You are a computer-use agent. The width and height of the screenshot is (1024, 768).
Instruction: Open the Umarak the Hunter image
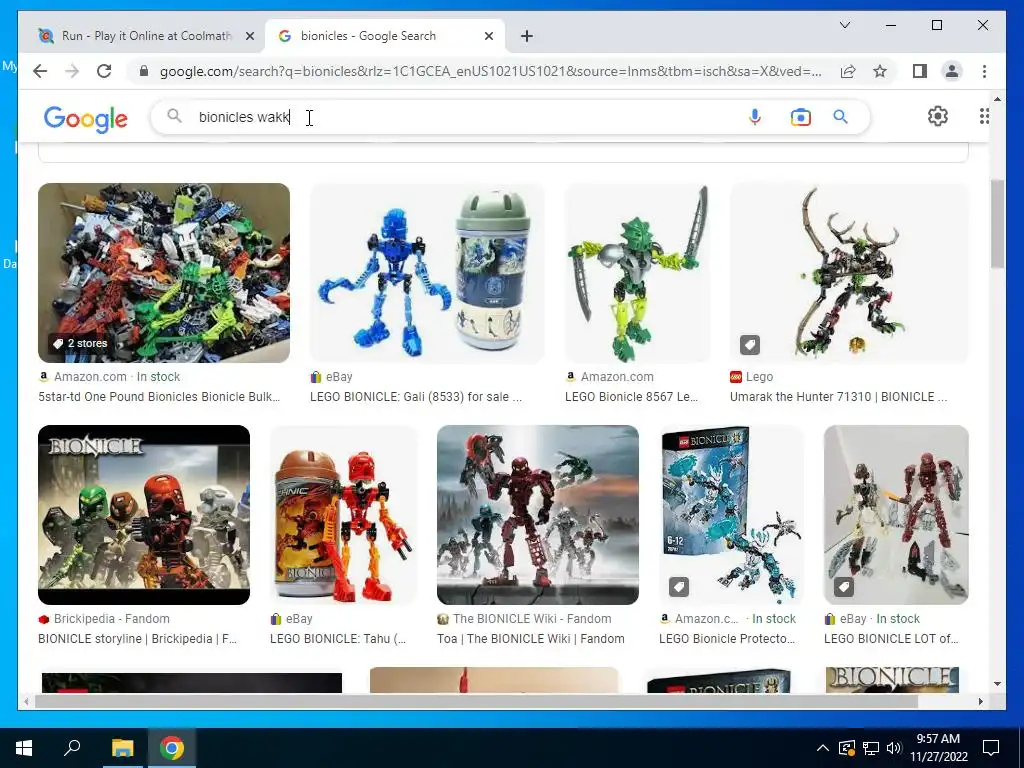[x=849, y=273]
